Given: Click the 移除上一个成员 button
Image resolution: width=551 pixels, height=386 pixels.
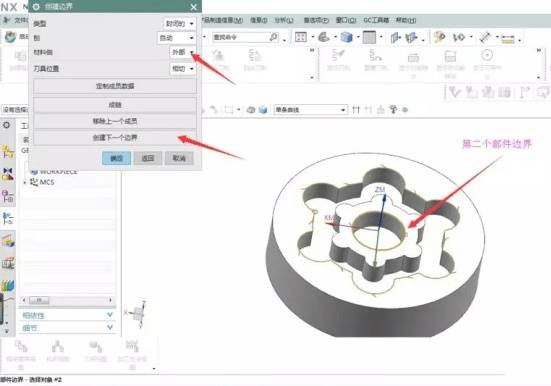Looking at the screenshot, I should (x=115, y=121).
